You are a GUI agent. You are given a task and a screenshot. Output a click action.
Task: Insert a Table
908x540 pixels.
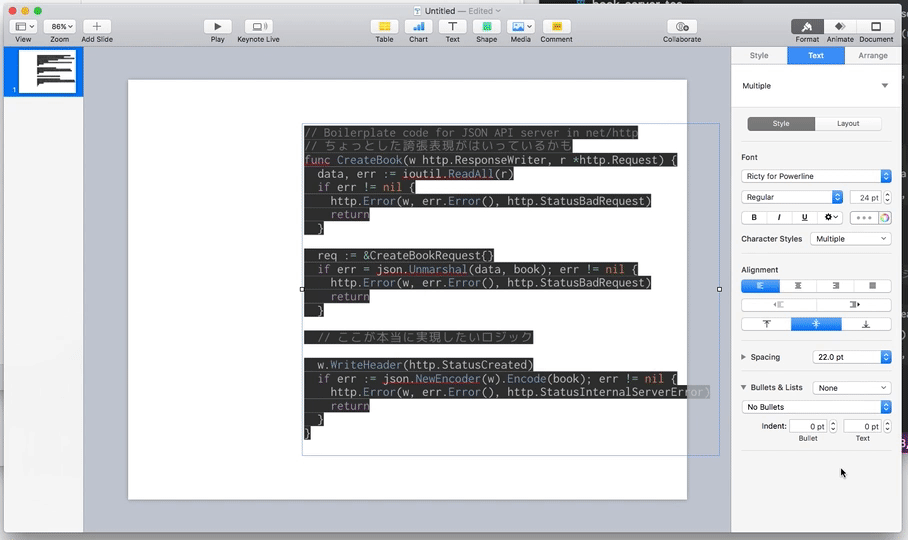point(384,26)
